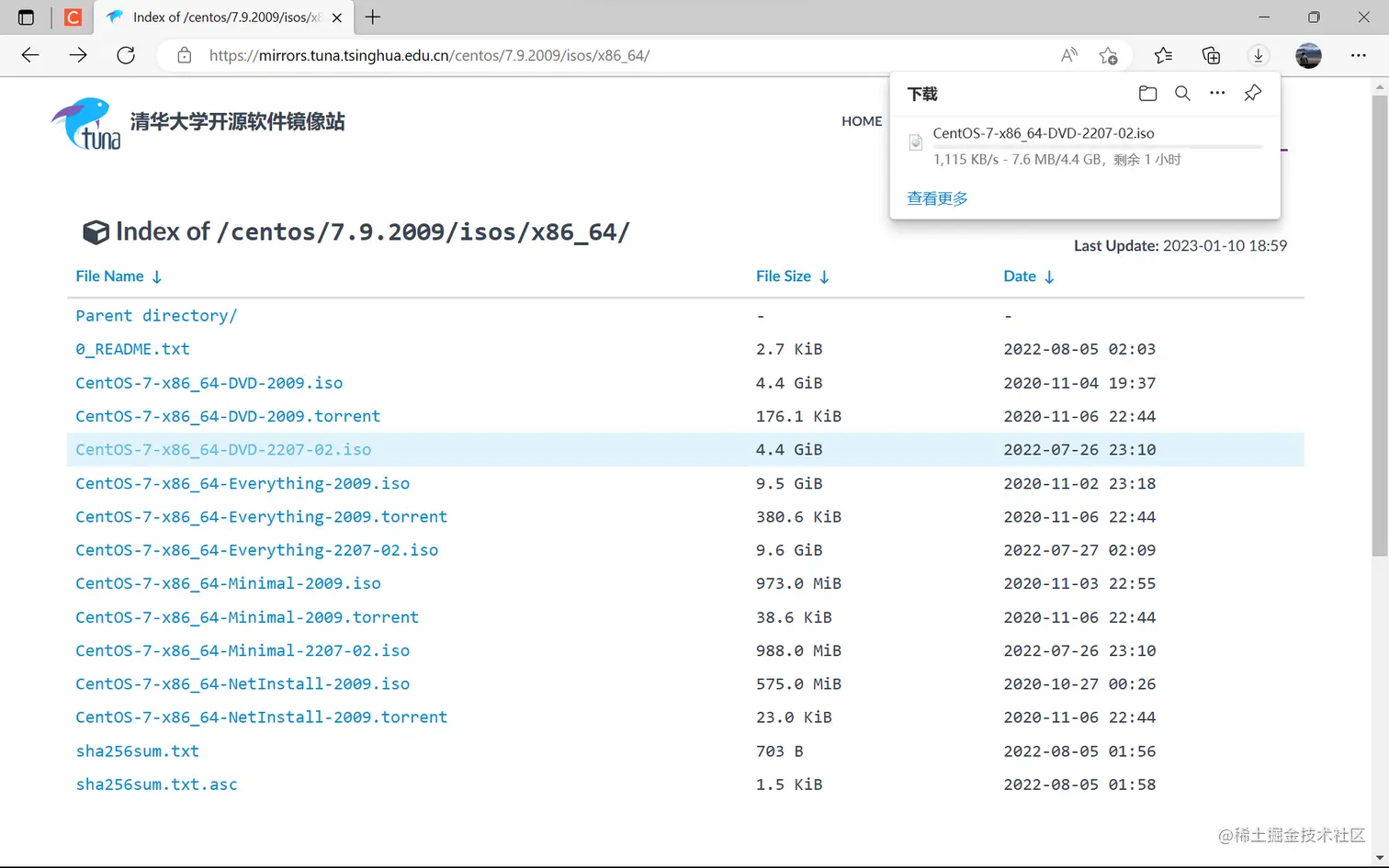Sort by File Size column
This screenshot has height=868, width=1389.
click(793, 276)
